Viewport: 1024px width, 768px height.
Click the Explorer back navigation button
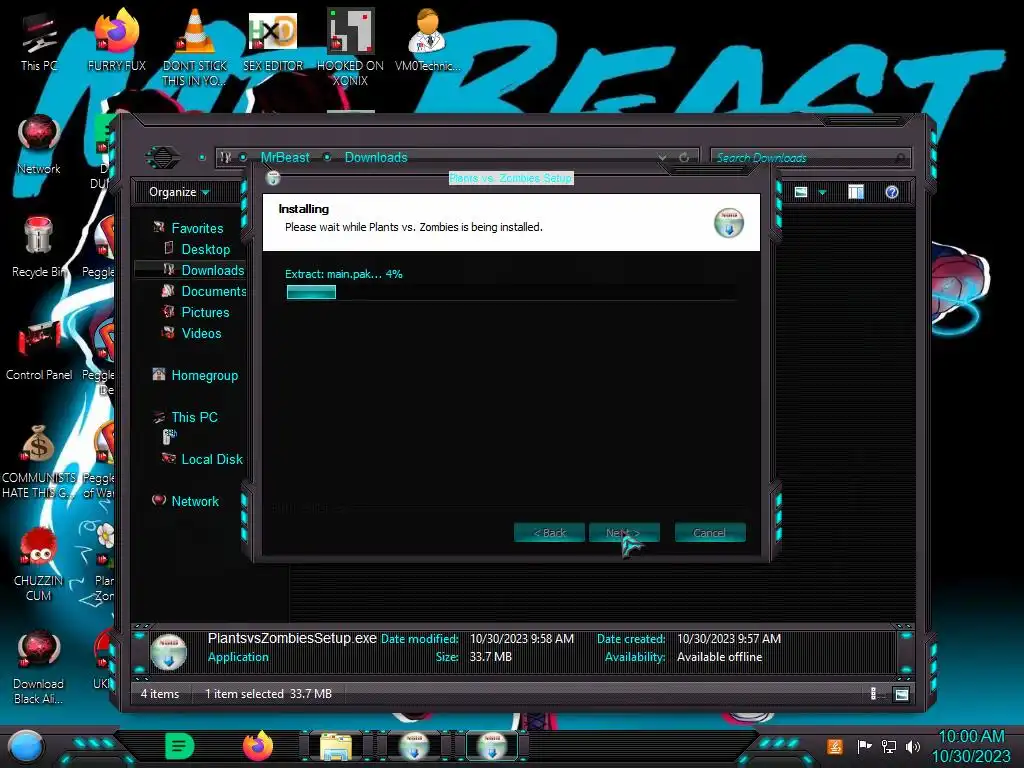163,157
